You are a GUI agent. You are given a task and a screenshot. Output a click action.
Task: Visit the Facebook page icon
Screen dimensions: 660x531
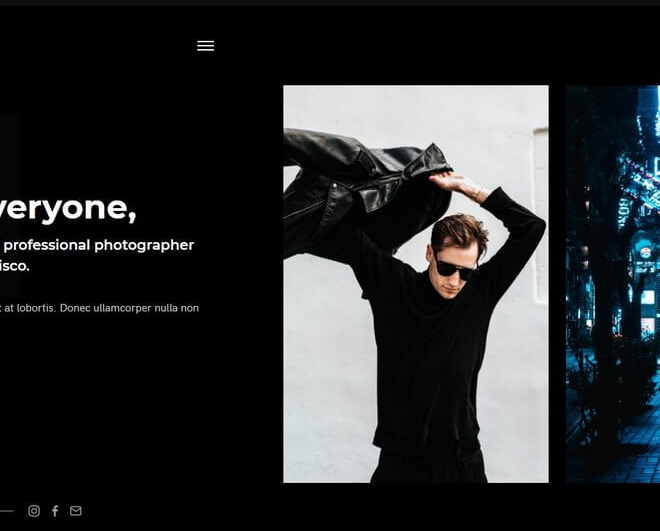point(55,511)
